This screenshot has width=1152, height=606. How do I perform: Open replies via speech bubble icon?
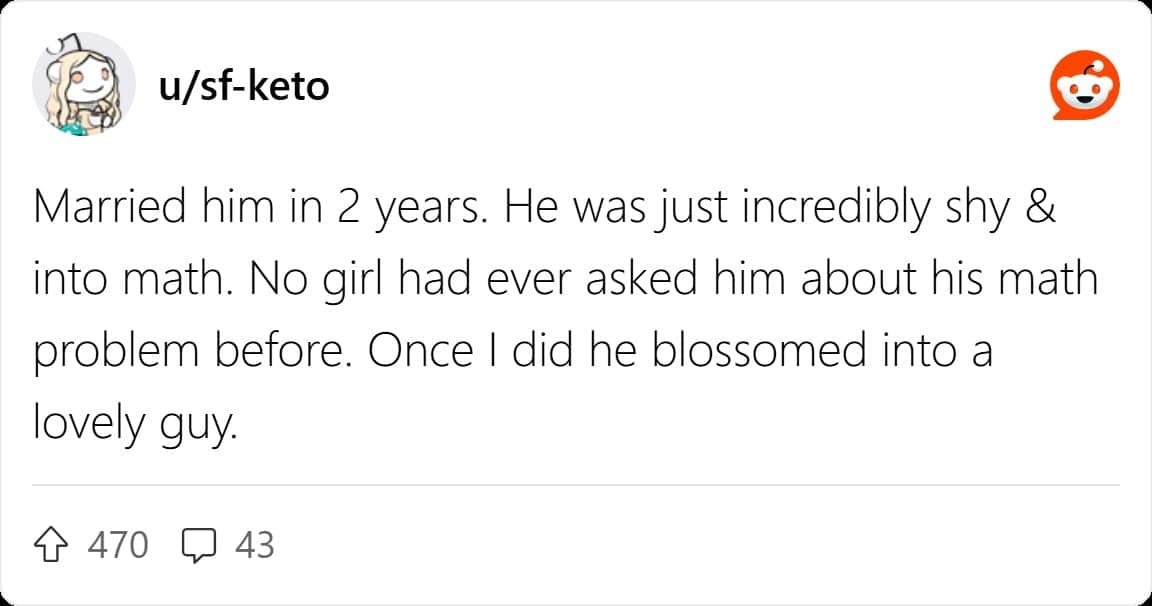200,545
